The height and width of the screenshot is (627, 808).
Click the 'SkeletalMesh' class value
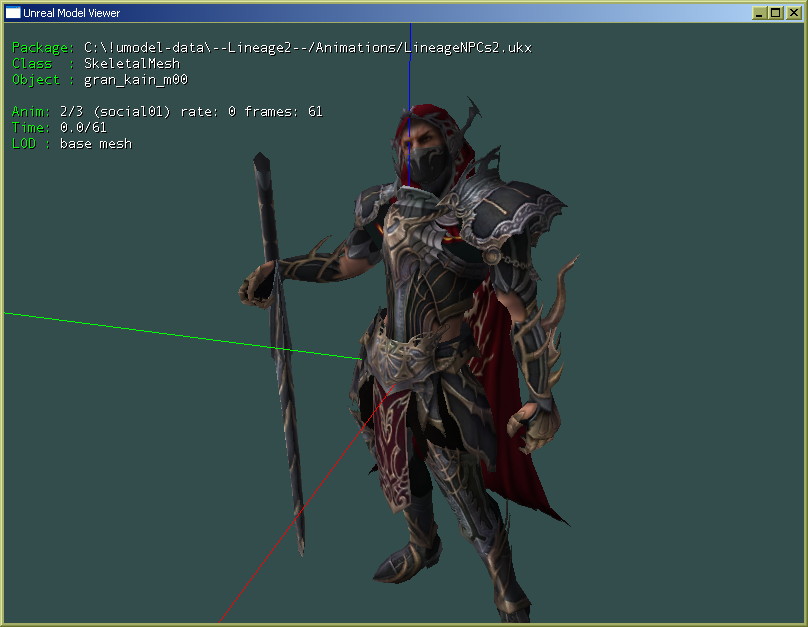pyautogui.click(x=132, y=63)
